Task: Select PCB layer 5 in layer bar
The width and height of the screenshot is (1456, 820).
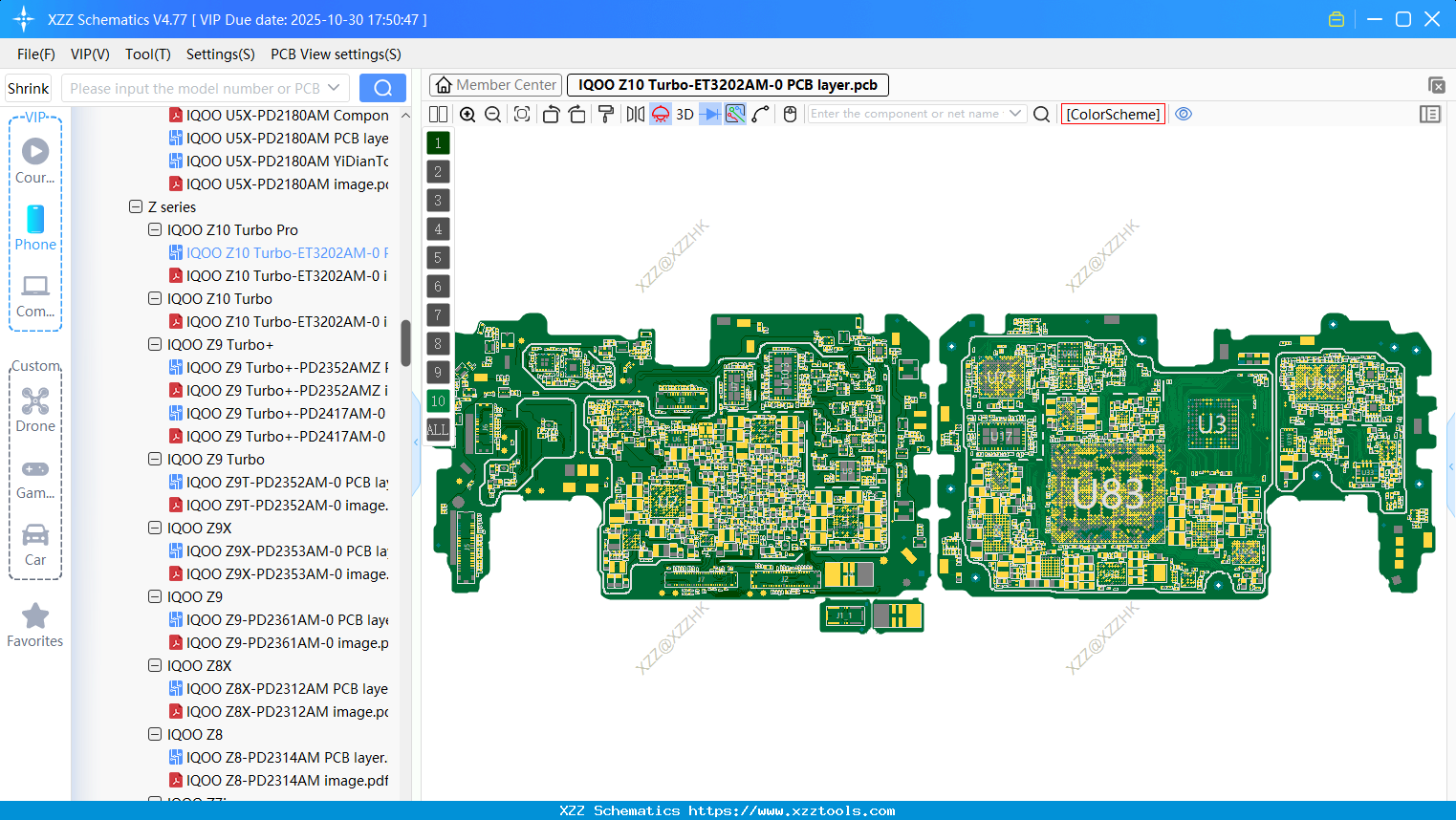Action: [438, 258]
